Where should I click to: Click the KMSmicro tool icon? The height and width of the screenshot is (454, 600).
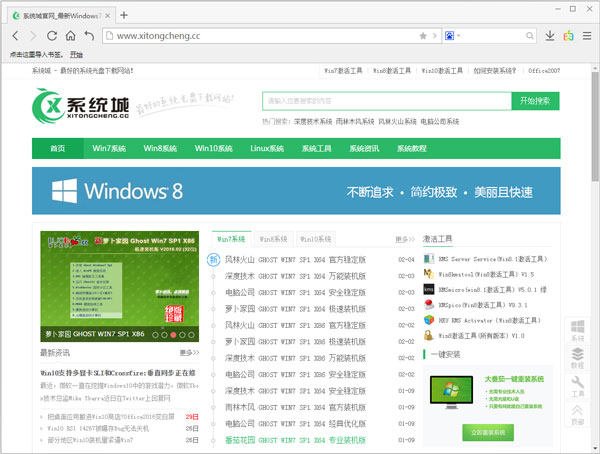[x=429, y=289]
